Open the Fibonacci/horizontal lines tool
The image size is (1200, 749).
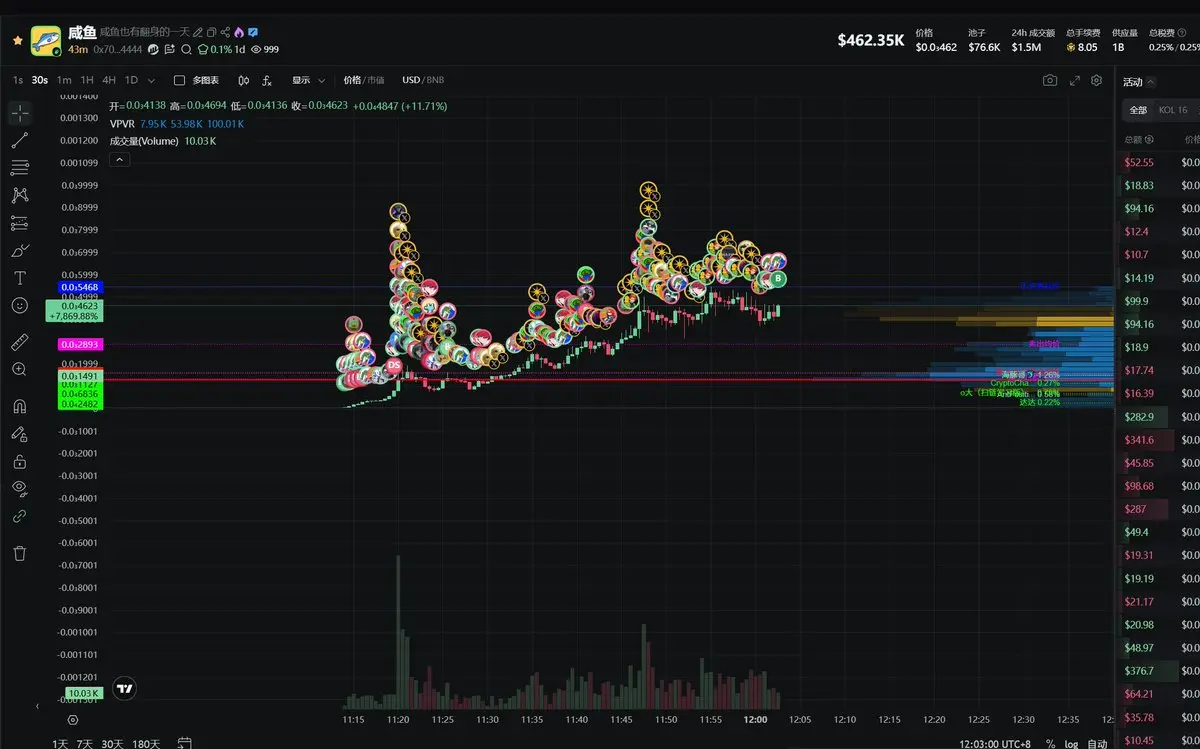coord(20,168)
